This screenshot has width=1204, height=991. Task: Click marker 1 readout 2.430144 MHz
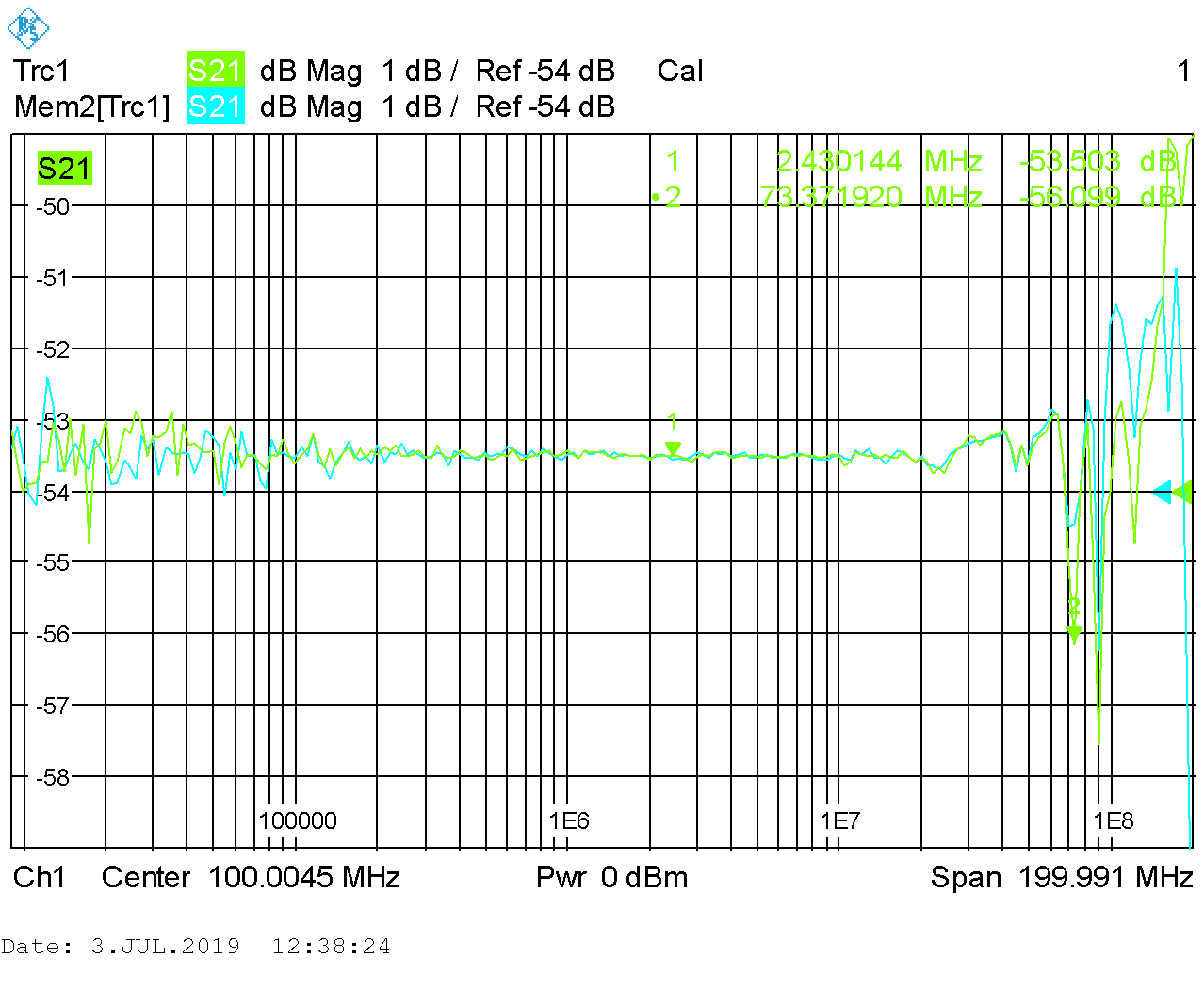coord(838,161)
